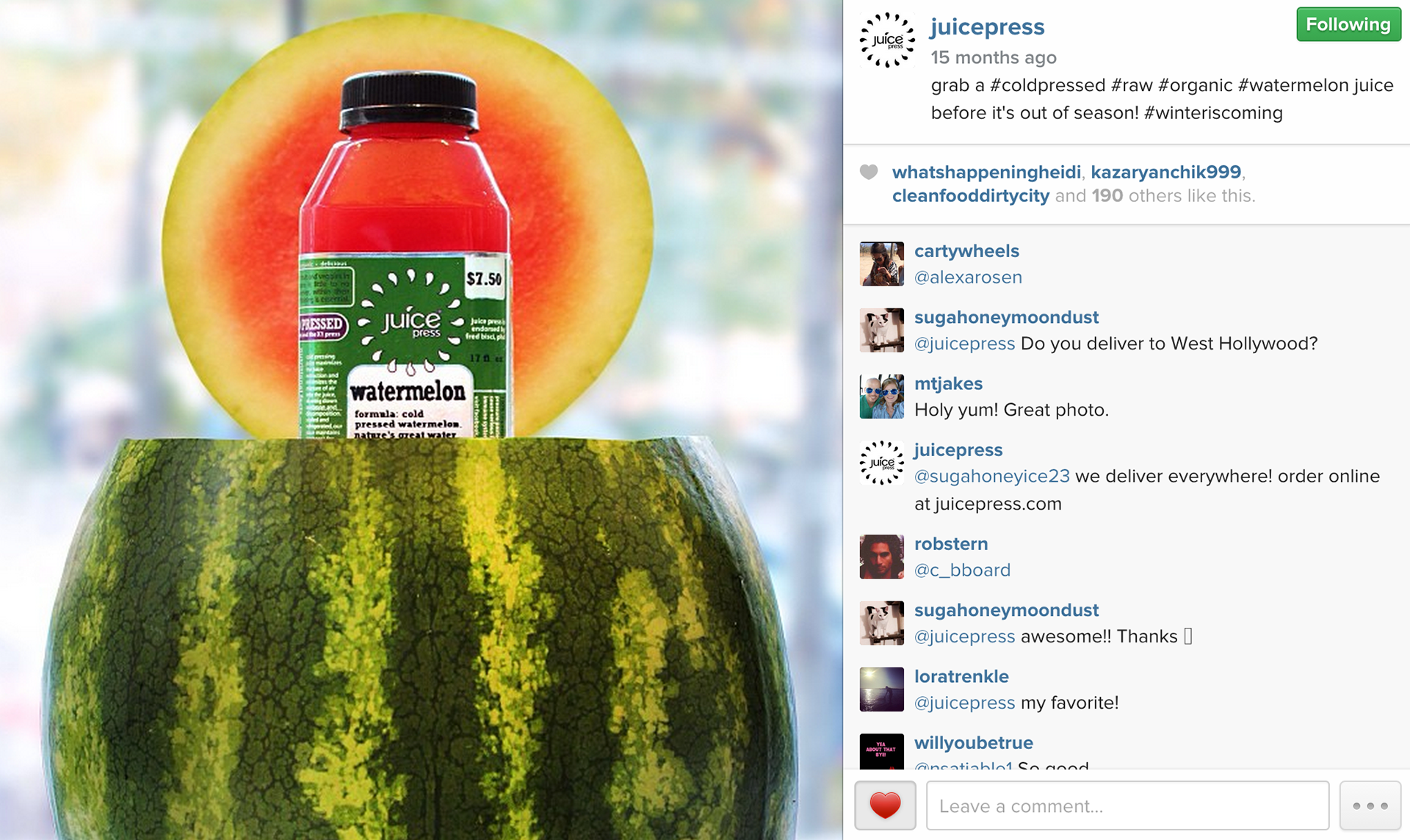
Task: Open cleanfooddirtycity profile link
Action: [970, 196]
